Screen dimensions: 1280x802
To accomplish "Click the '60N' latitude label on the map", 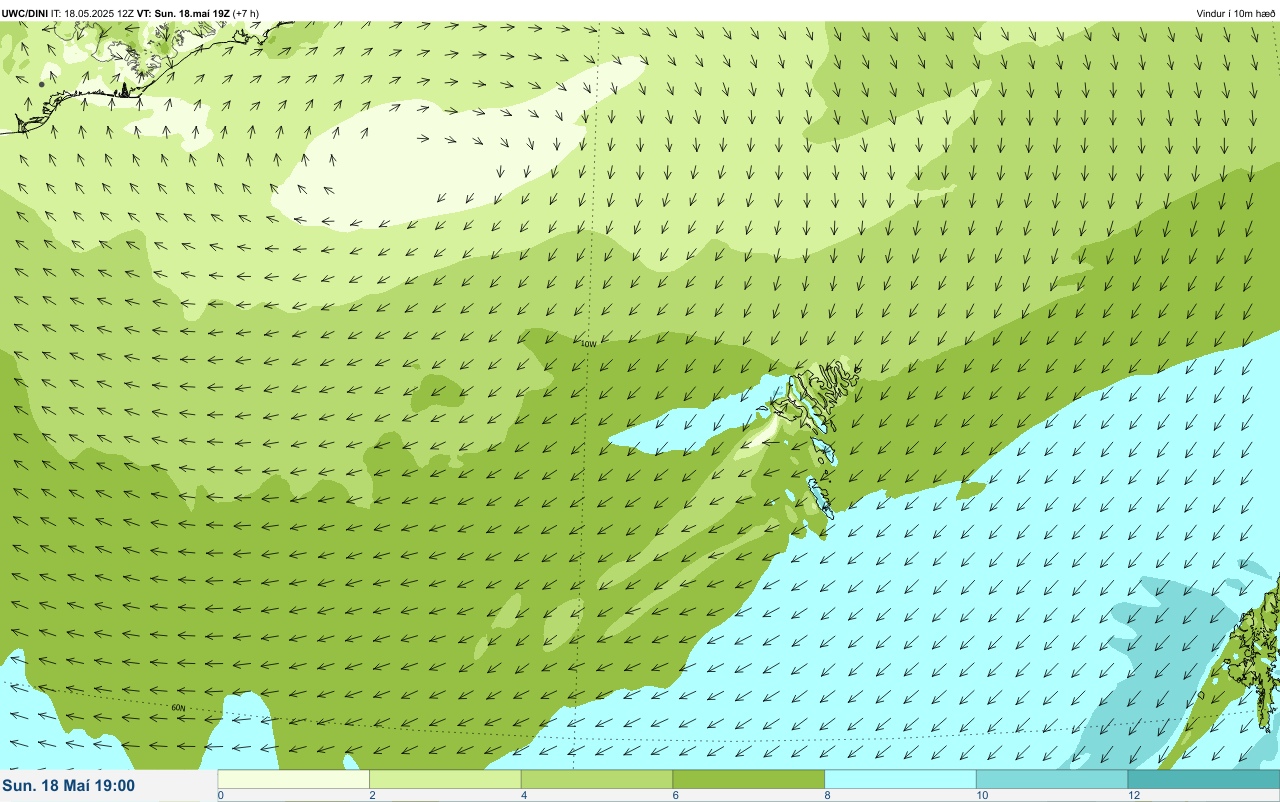I will point(178,708).
